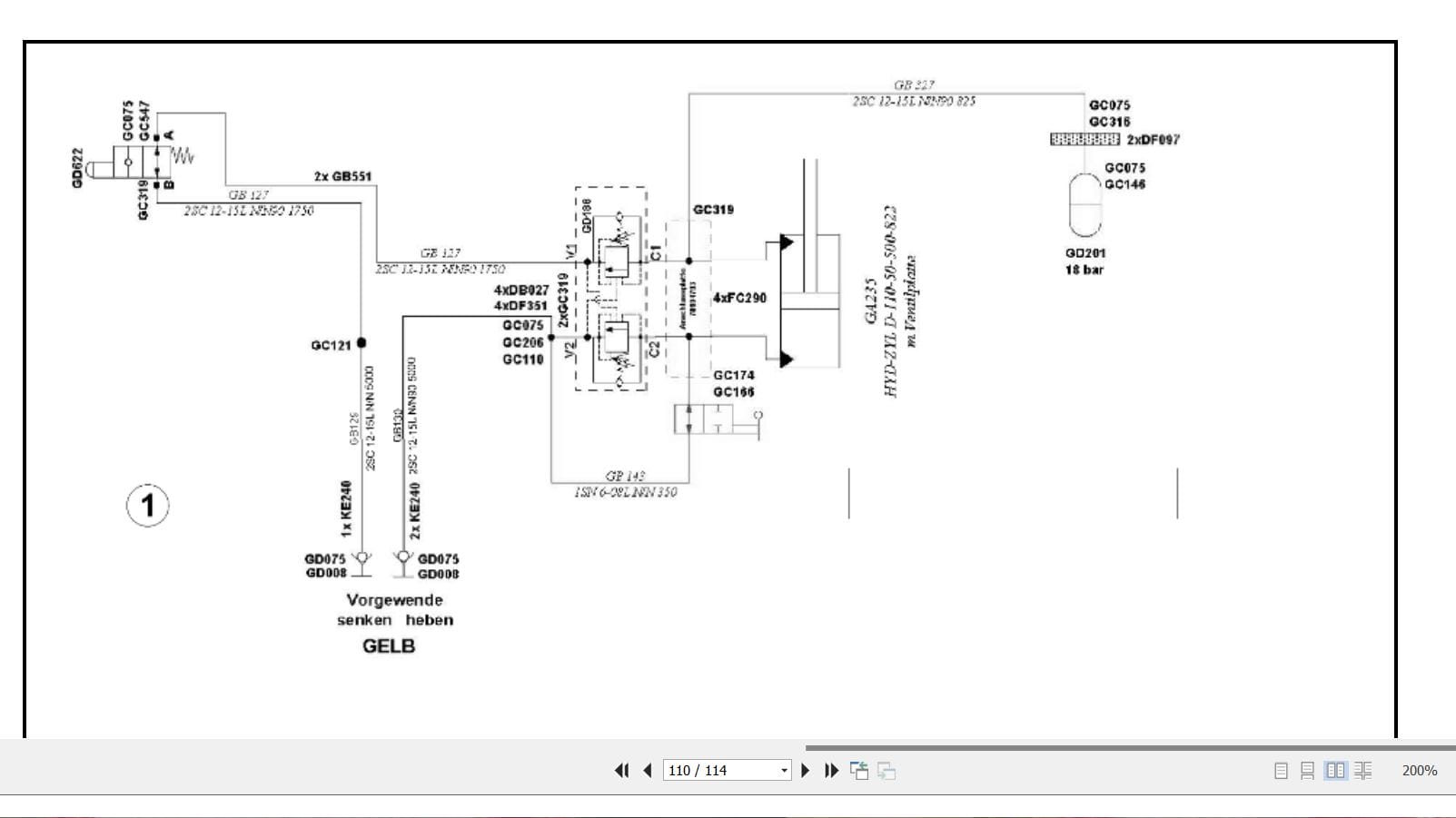Click the greyed go forward view icon

[886, 771]
